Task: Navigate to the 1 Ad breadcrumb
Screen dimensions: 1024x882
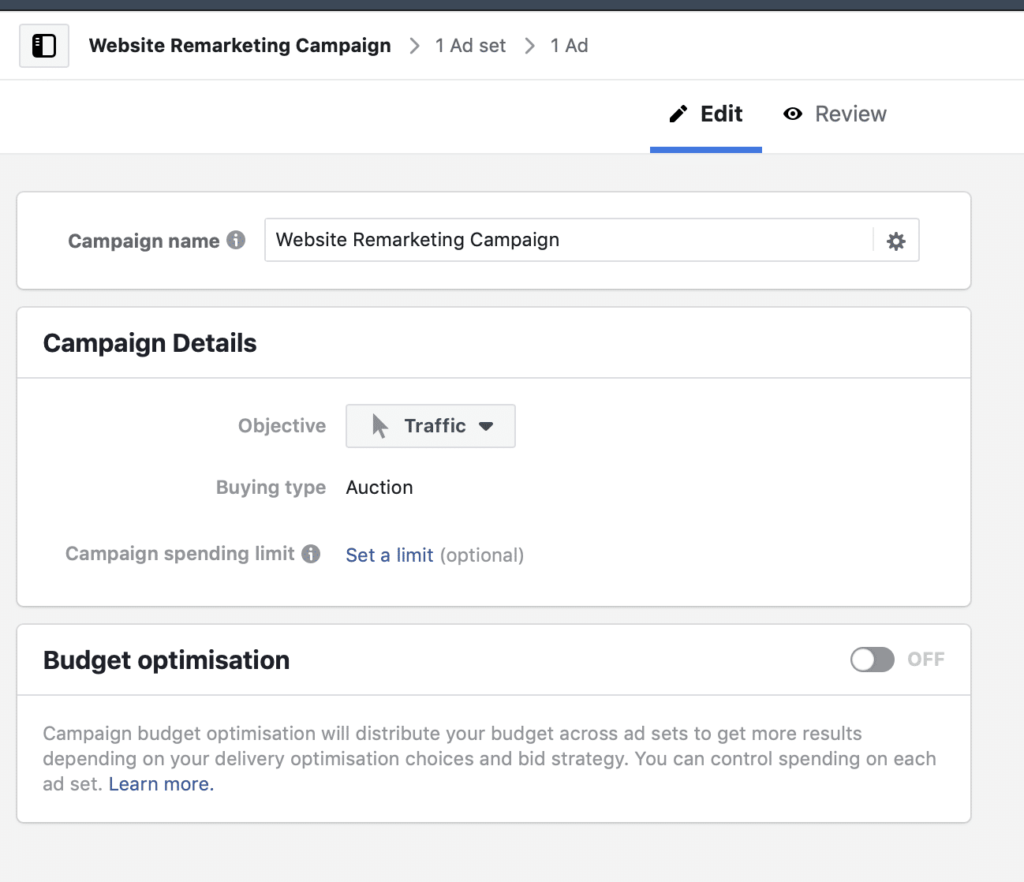Action: pyautogui.click(x=569, y=46)
